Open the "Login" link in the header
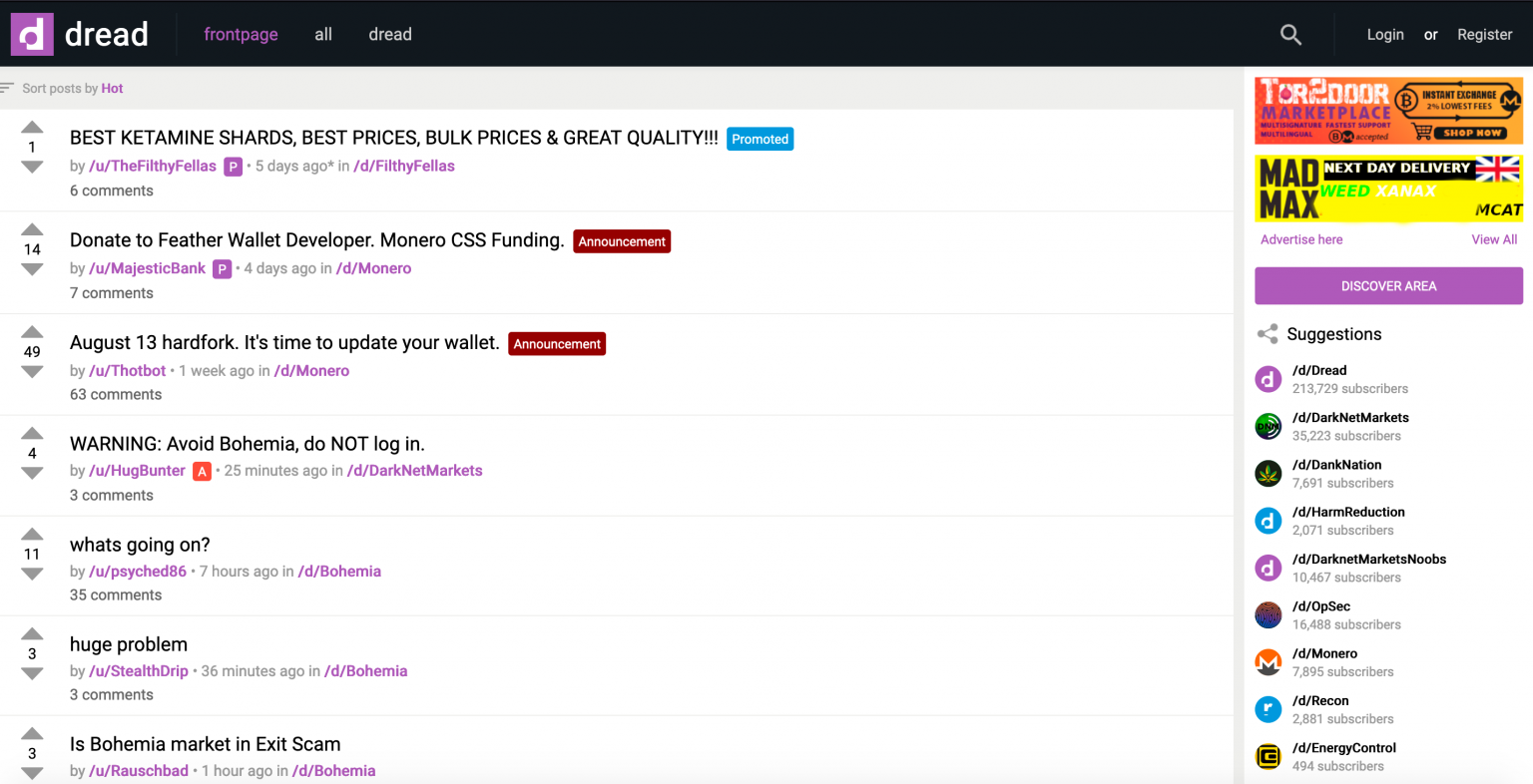The image size is (1533, 784). (1384, 35)
